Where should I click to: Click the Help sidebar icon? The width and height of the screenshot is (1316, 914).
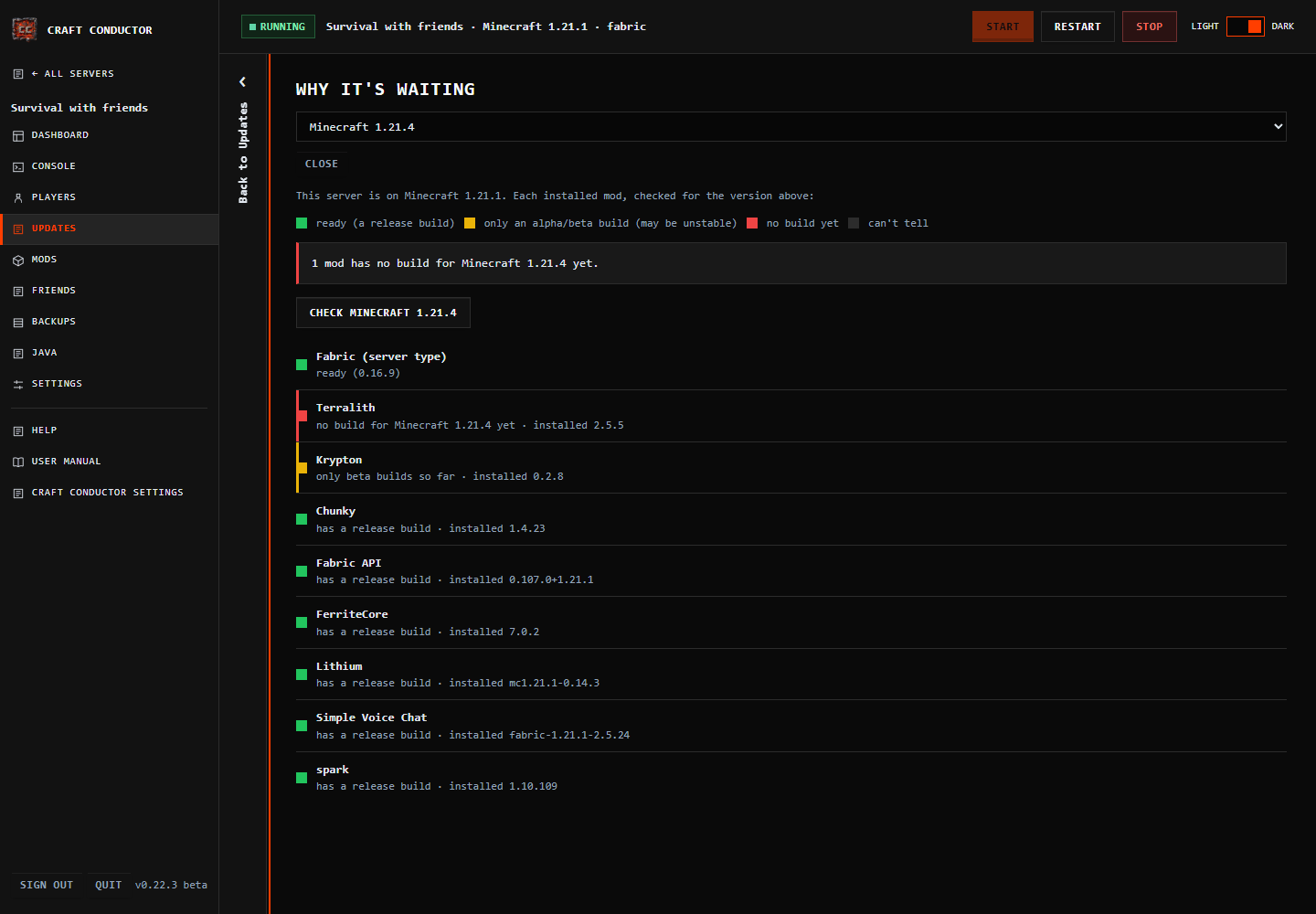point(18,430)
